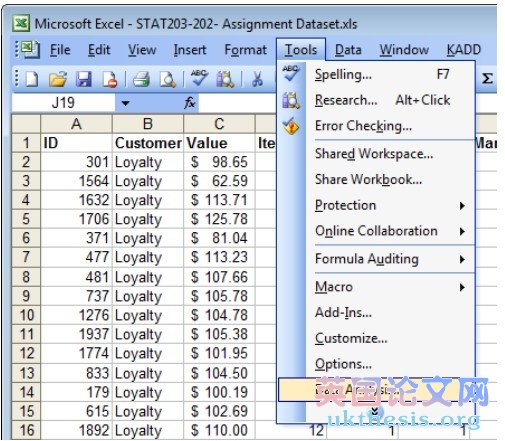Click the Customer header cell

tap(148, 143)
